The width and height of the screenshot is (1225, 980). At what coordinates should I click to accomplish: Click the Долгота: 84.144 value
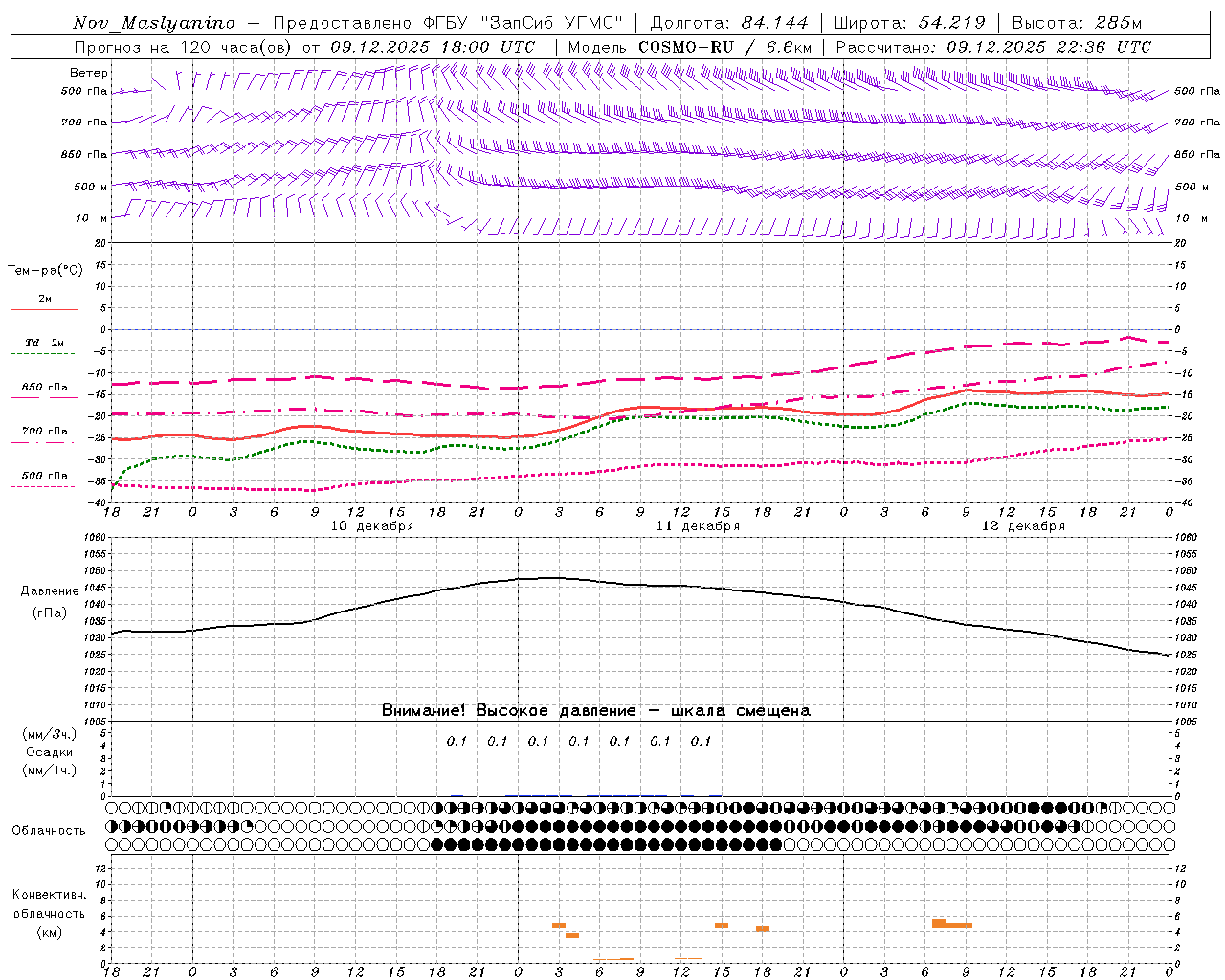click(x=729, y=23)
